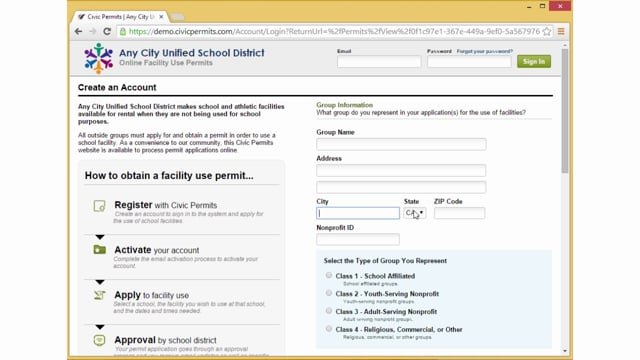This screenshot has height=360, width=640.
Task: Maximize the browser window
Action: coord(542,6)
